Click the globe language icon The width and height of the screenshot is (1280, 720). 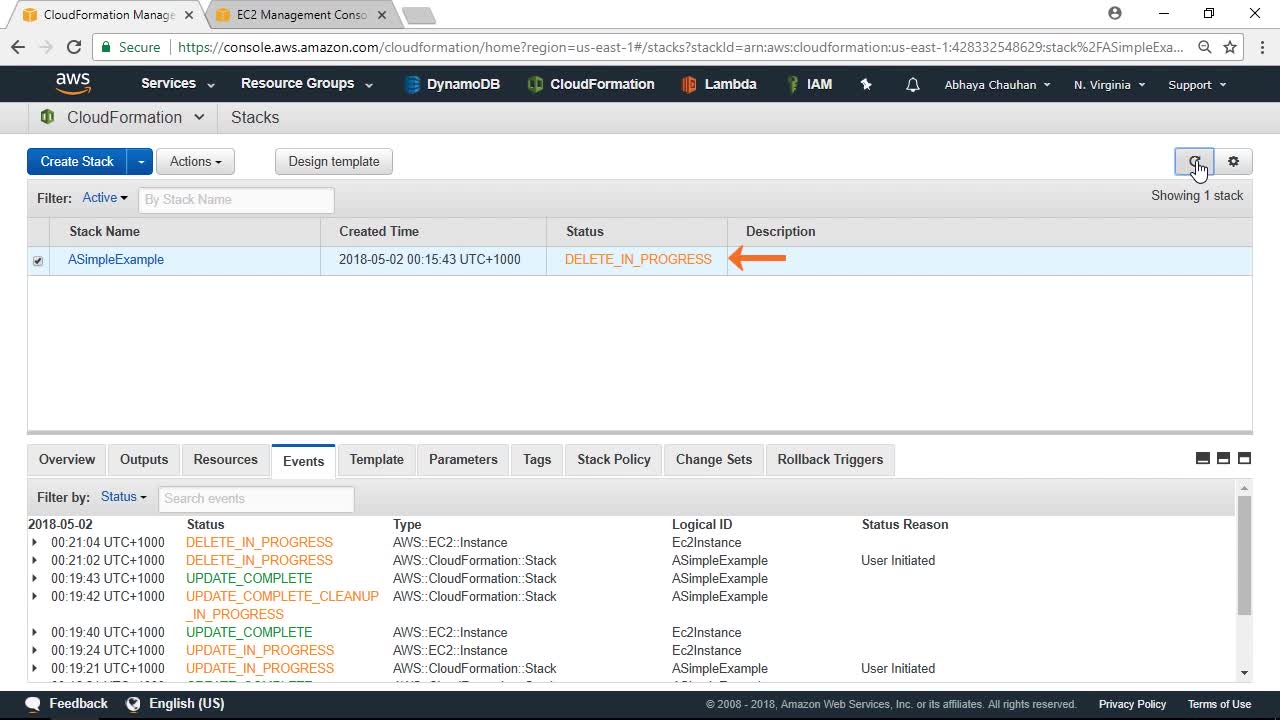(133, 704)
